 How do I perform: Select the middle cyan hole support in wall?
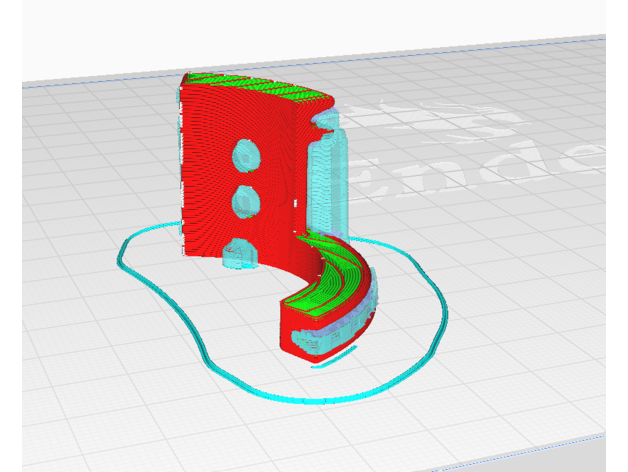point(245,203)
